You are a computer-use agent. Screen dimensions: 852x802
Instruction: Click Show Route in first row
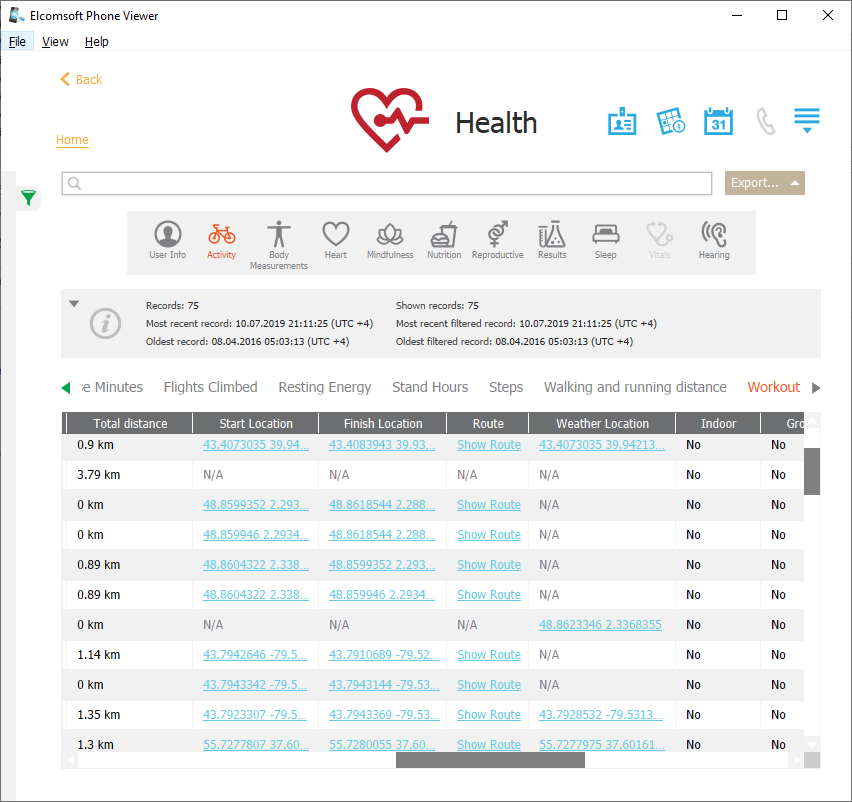click(488, 445)
